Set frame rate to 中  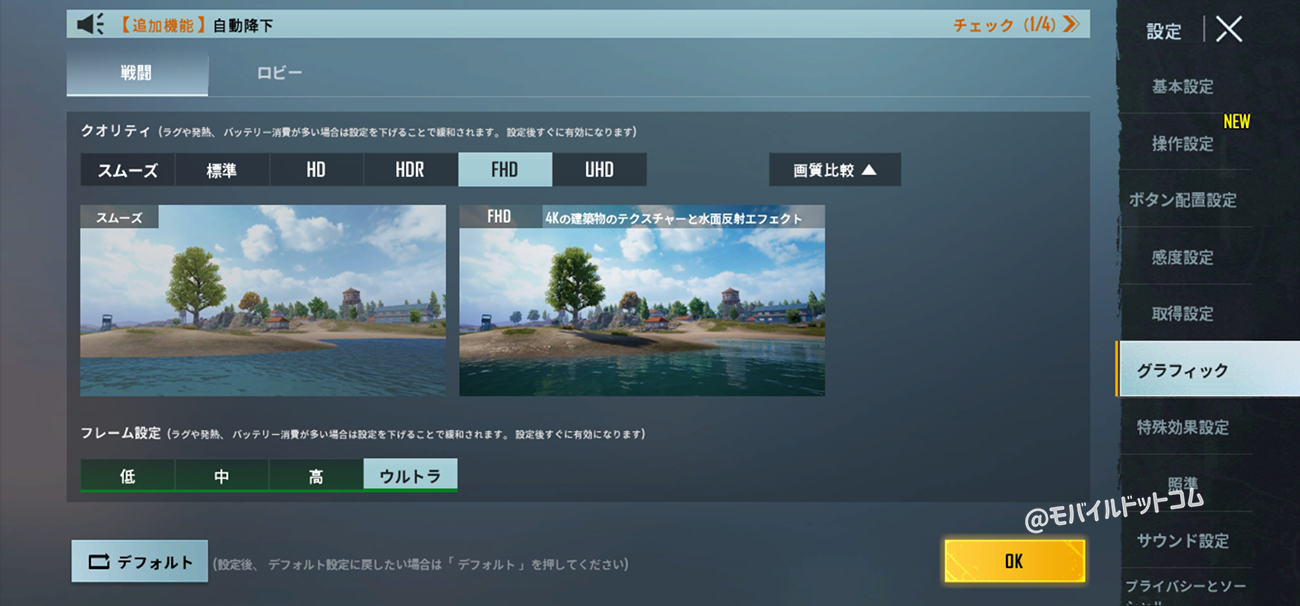point(222,476)
